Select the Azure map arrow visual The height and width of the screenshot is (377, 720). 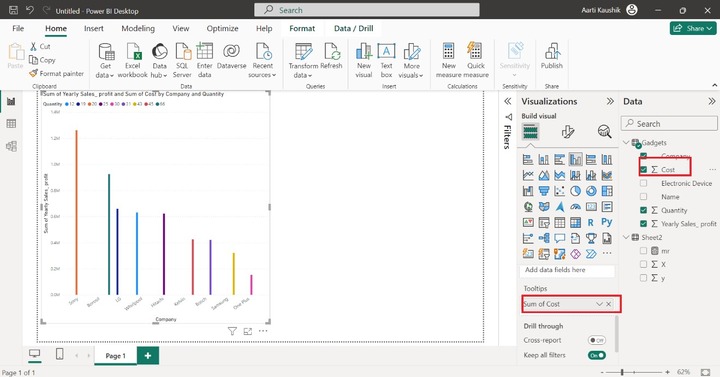(559, 207)
